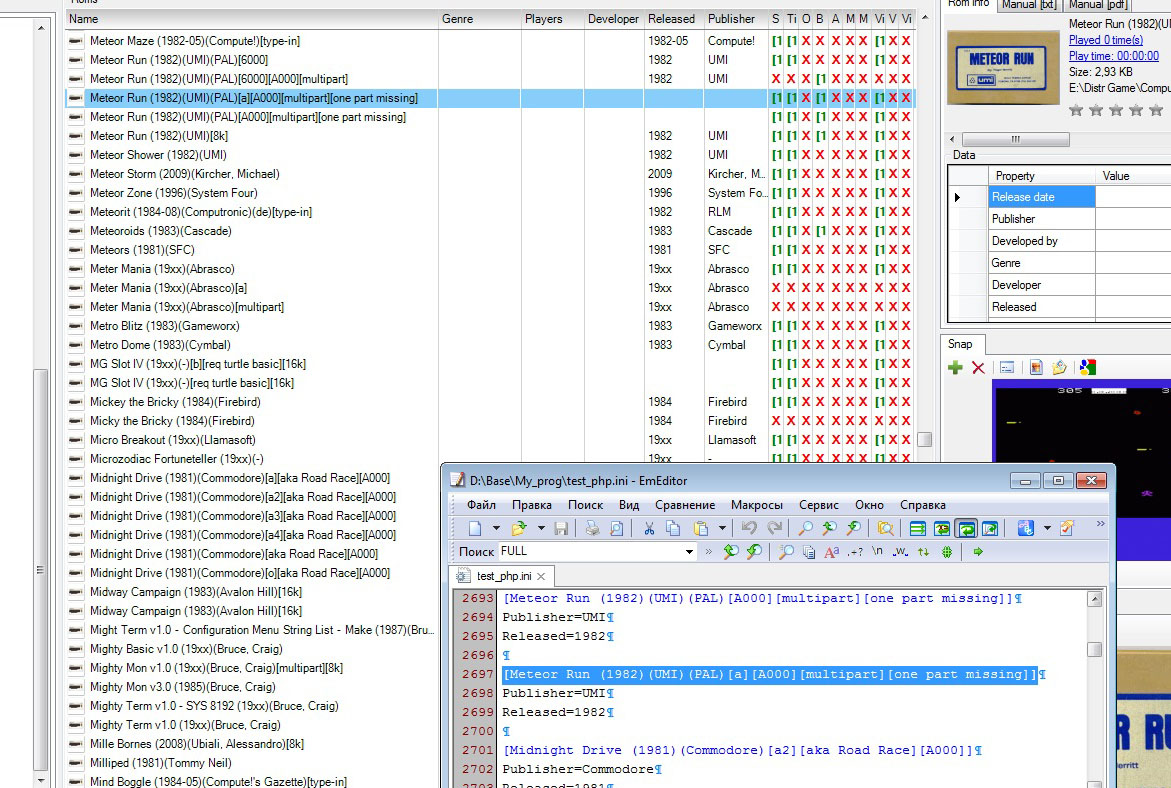
Task: Select the Meteor Storm (2009) row
Action: click(x=490, y=174)
